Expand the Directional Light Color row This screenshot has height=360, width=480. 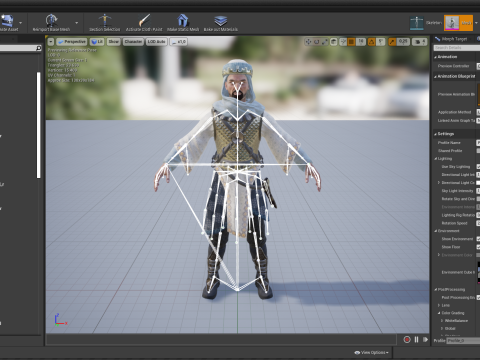coord(439,183)
